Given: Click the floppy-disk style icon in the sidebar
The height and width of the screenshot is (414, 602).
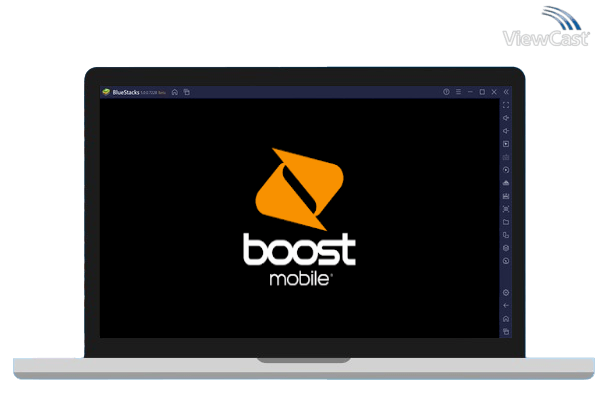Looking at the screenshot, I should click(506, 196).
